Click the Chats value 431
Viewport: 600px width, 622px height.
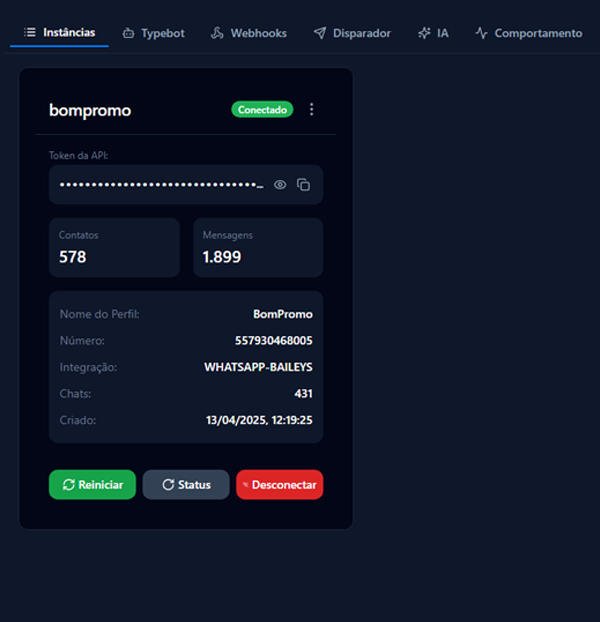coord(303,394)
